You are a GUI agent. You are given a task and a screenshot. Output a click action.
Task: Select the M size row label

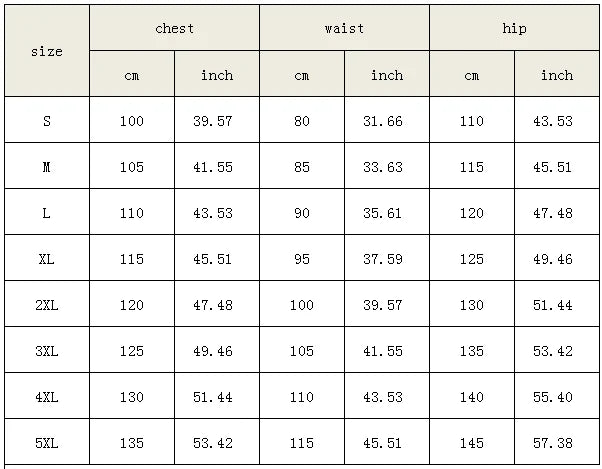click(47, 167)
